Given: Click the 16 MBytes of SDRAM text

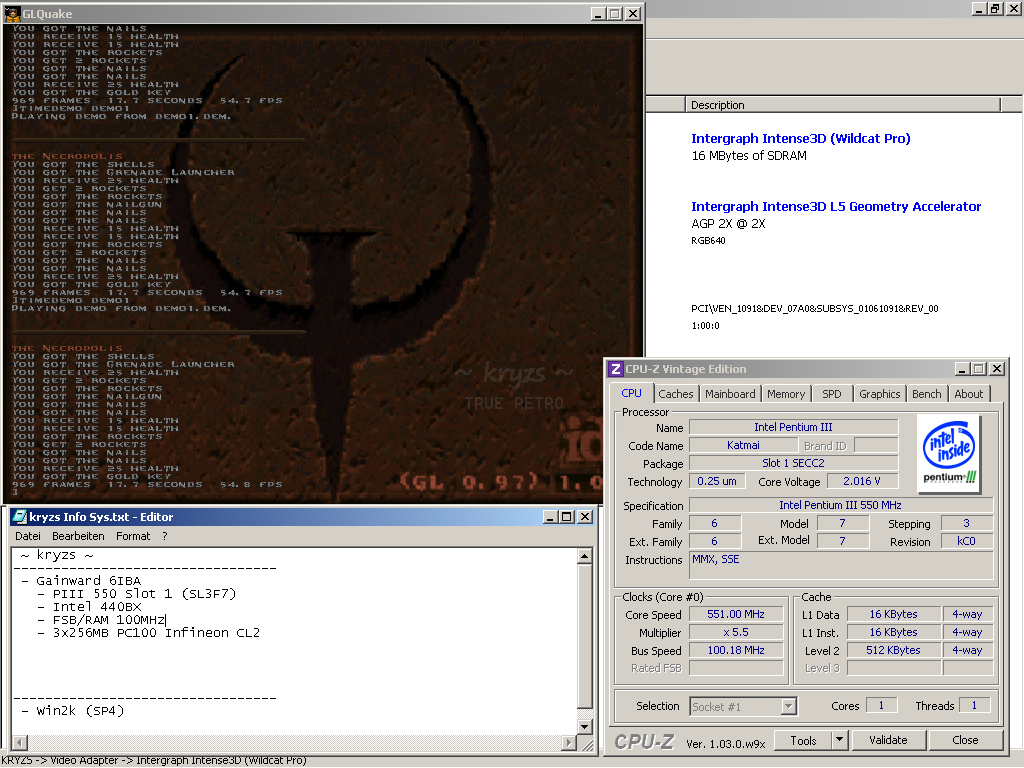Looking at the screenshot, I should click(x=749, y=155).
